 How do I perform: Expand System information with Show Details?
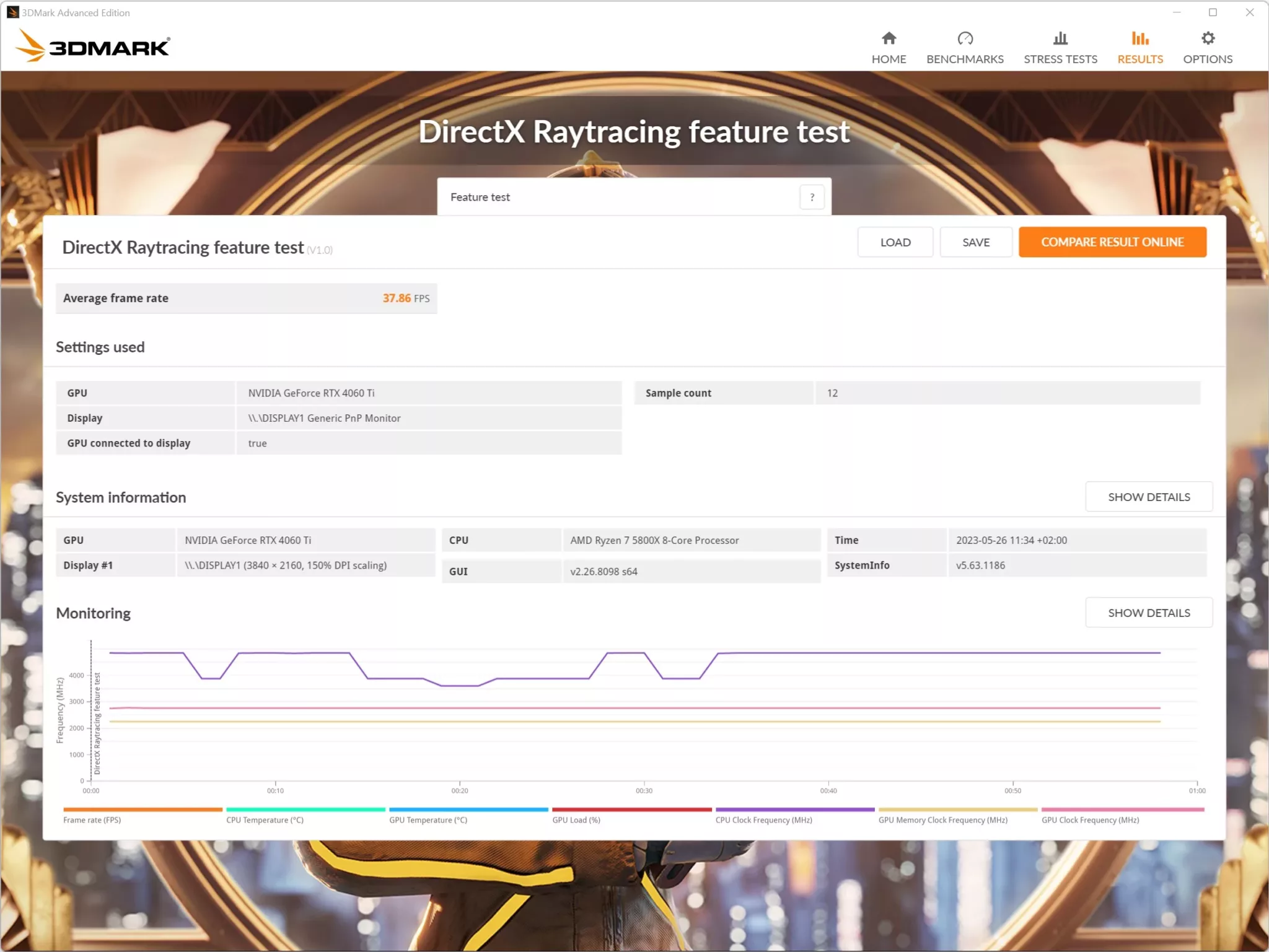pyautogui.click(x=1149, y=496)
